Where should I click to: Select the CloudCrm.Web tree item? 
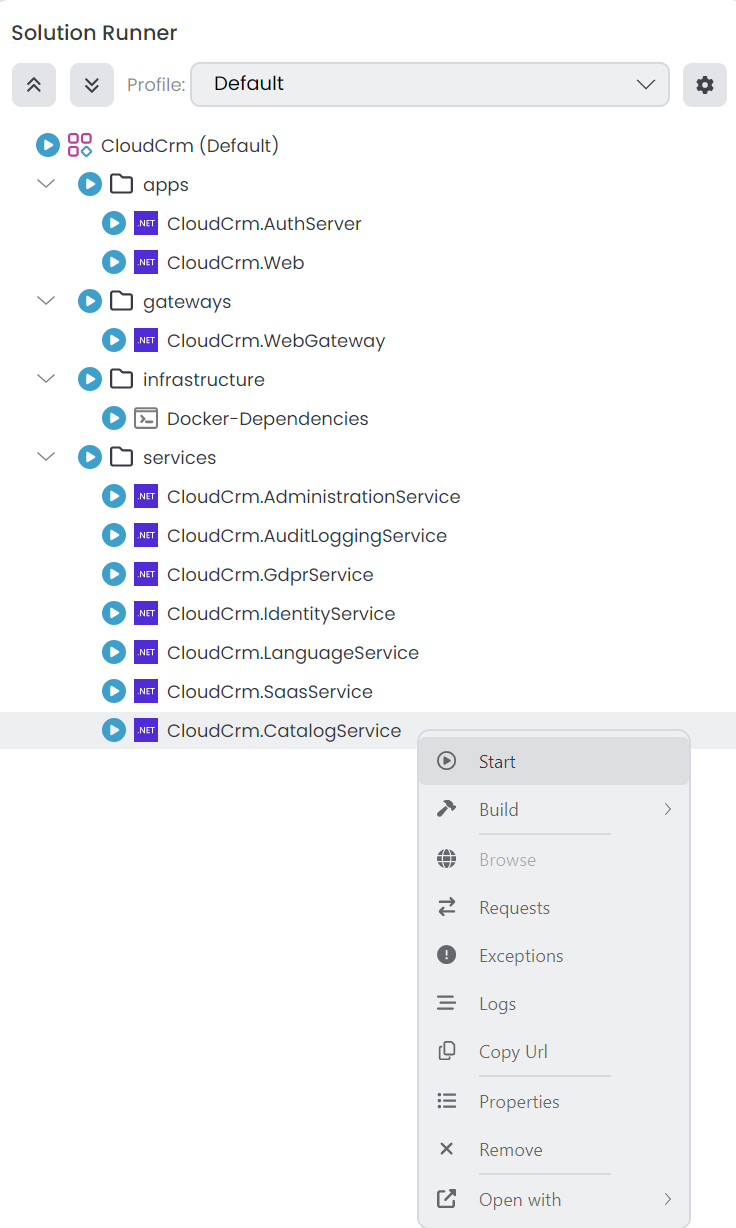235,262
